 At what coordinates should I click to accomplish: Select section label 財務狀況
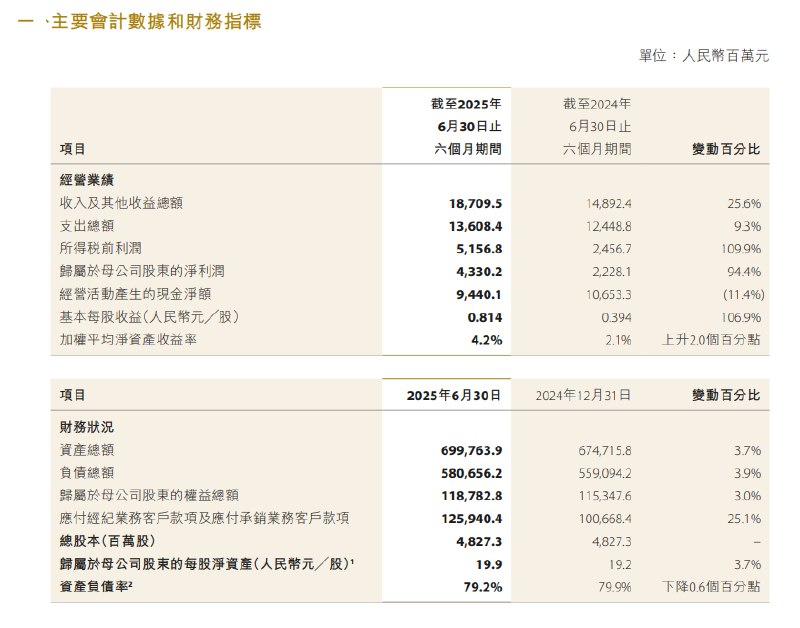tap(87, 427)
